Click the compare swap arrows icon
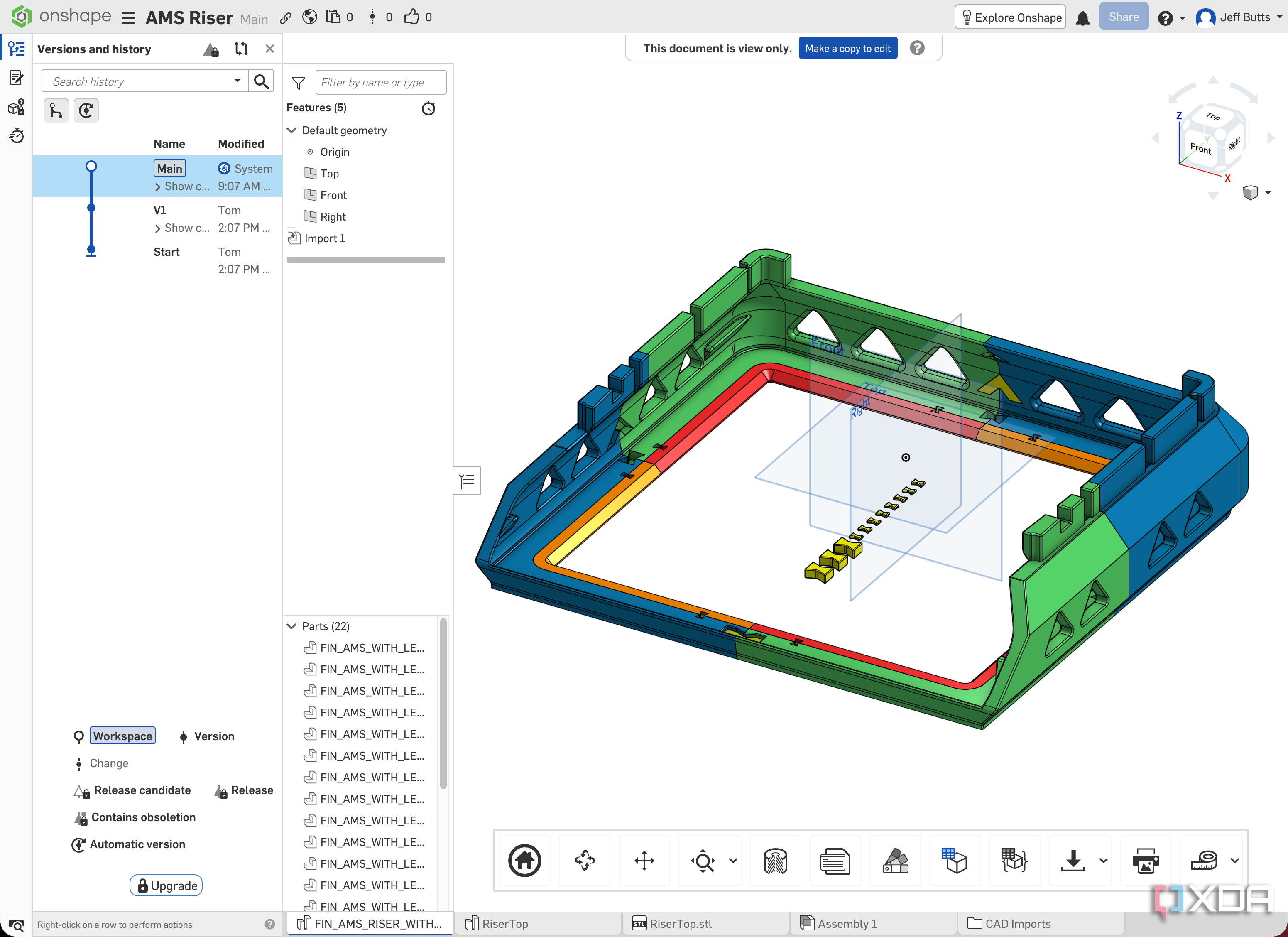Image resolution: width=1288 pixels, height=937 pixels. pyautogui.click(x=241, y=49)
